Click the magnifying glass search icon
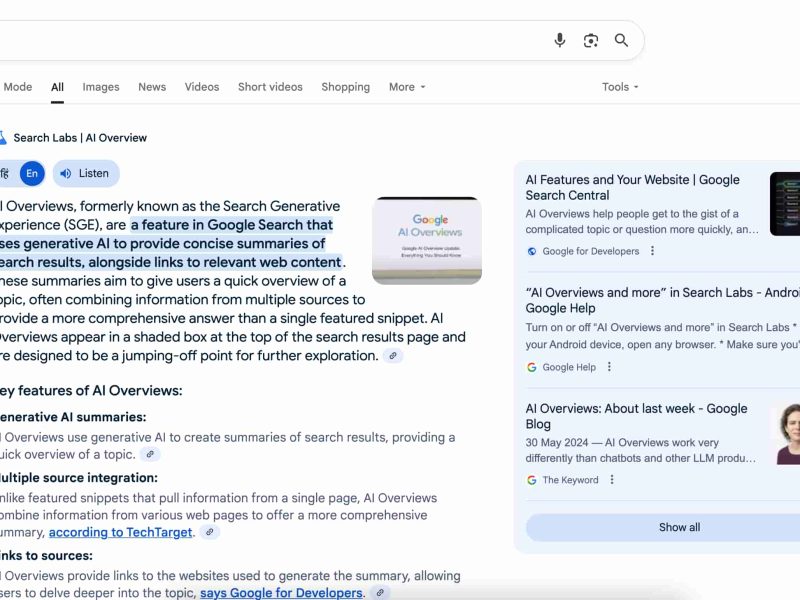The width and height of the screenshot is (800, 600). point(621,40)
